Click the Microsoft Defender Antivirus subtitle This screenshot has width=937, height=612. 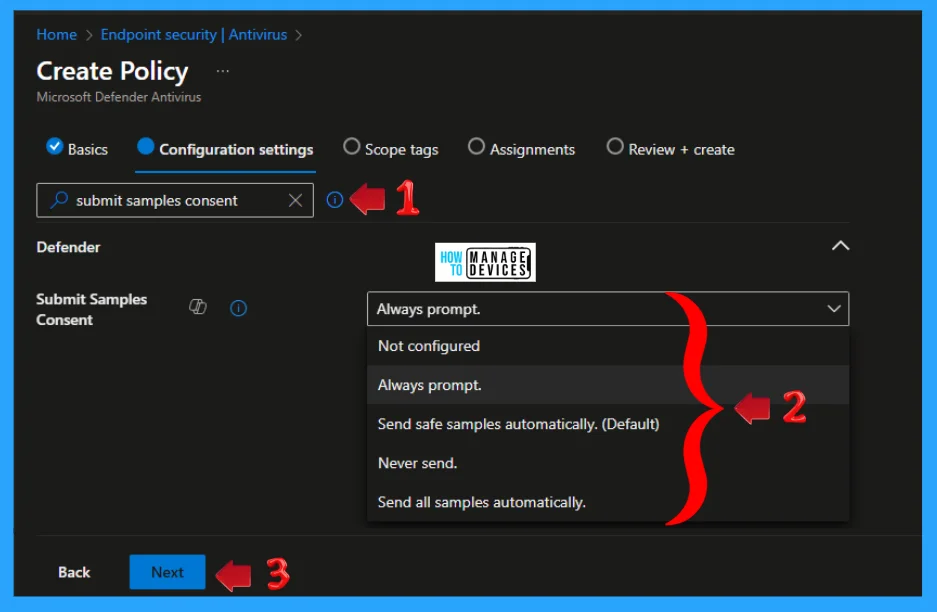point(119,97)
